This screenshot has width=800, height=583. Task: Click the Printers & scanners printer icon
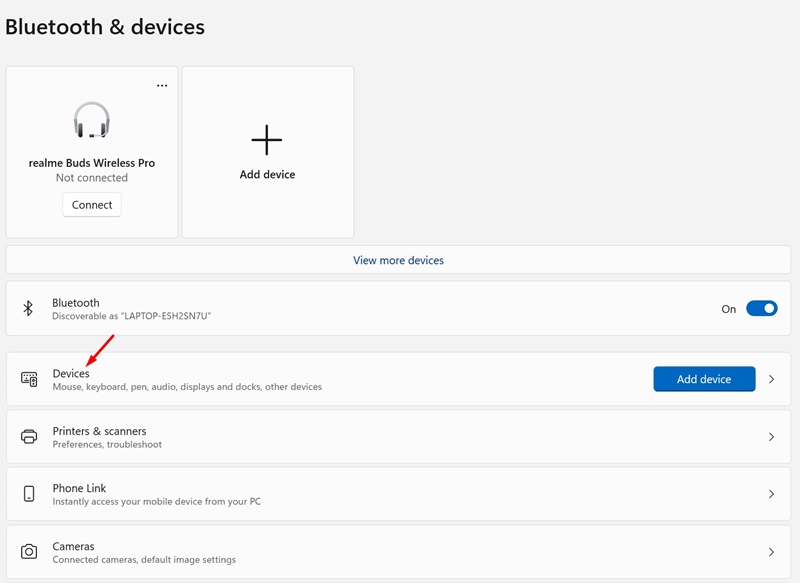click(29, 437)
